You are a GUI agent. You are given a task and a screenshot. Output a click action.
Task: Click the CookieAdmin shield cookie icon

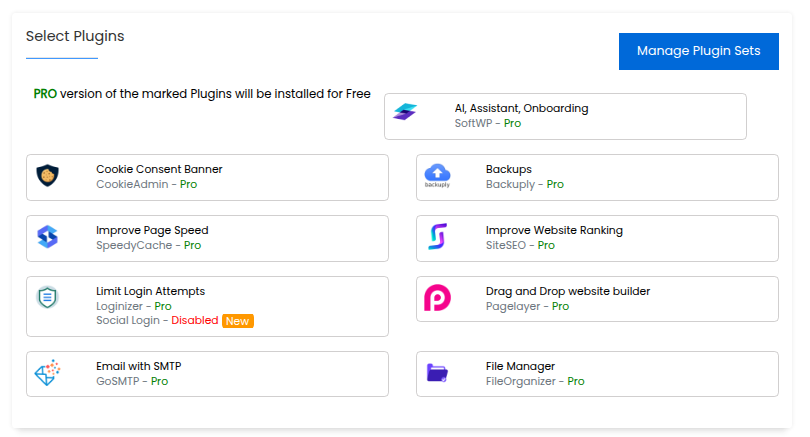[48, 176]
